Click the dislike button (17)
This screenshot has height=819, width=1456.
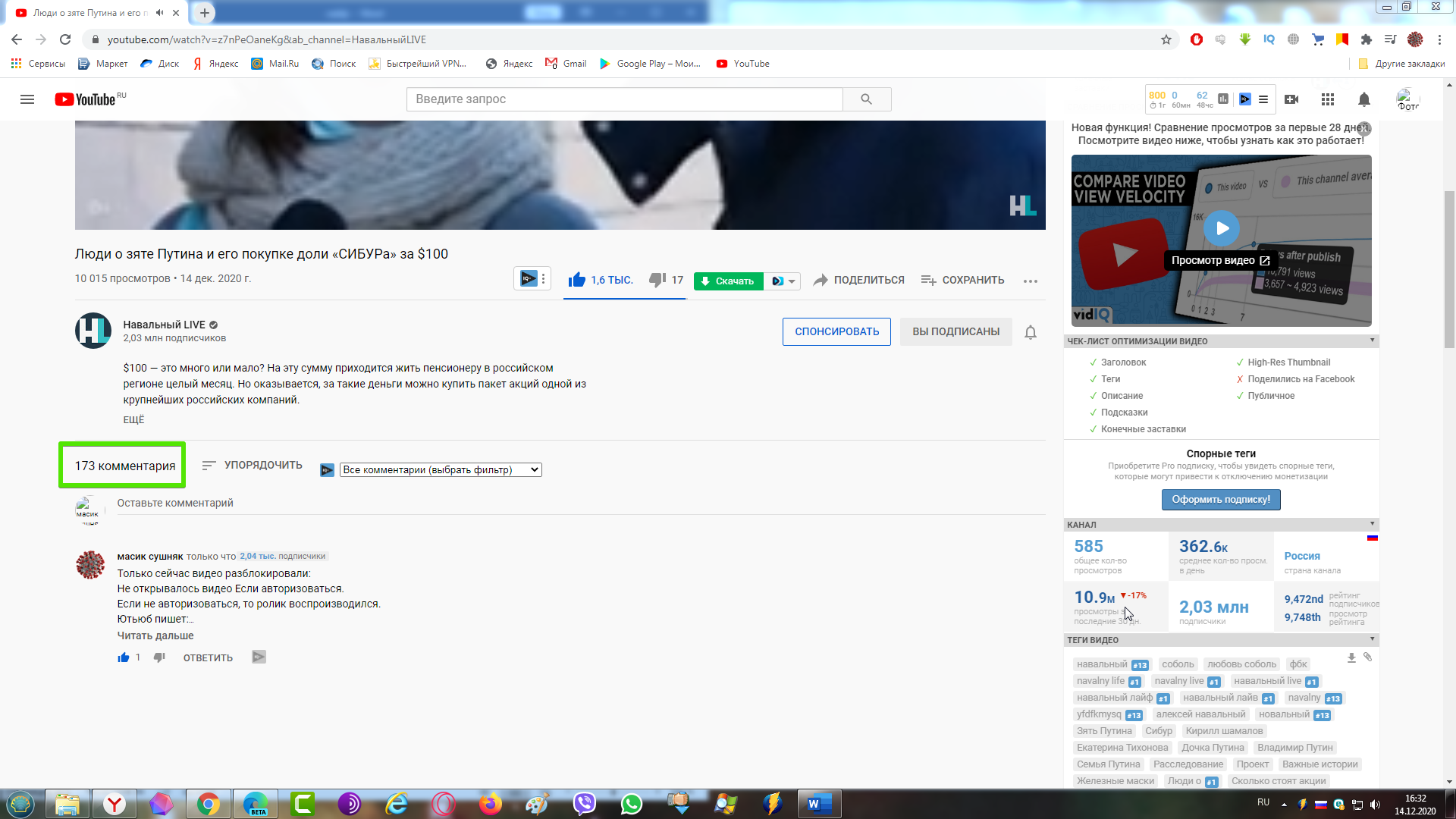tap(658, 279)
